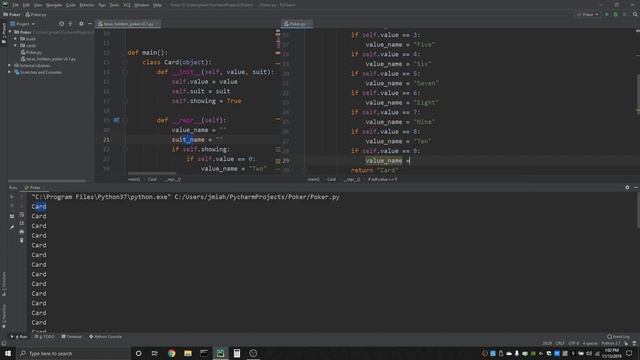The width and height of the screenshot is (640, 360).
Task: Click the Debug bug icon in top toolbar
Action: [x=616, y=15]
